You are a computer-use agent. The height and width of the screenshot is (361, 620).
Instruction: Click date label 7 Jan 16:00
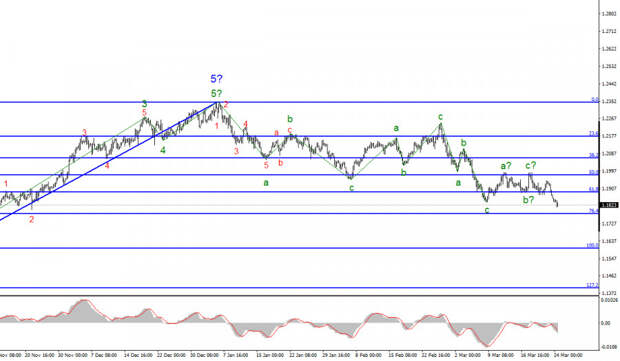236,355
